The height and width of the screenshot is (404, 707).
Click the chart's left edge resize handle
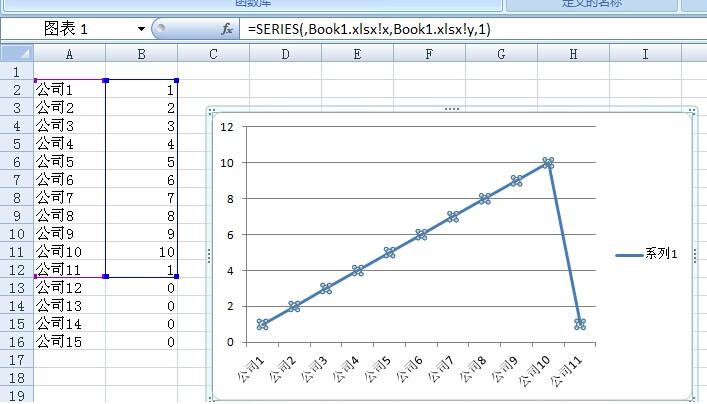[x=209, y=256]
